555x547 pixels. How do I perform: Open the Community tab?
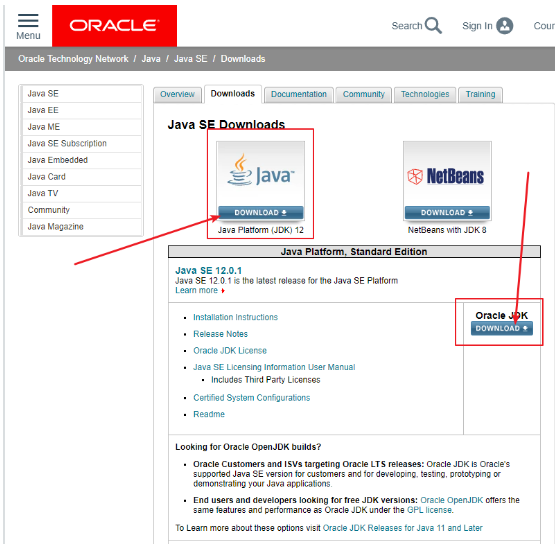pos(364,95)
